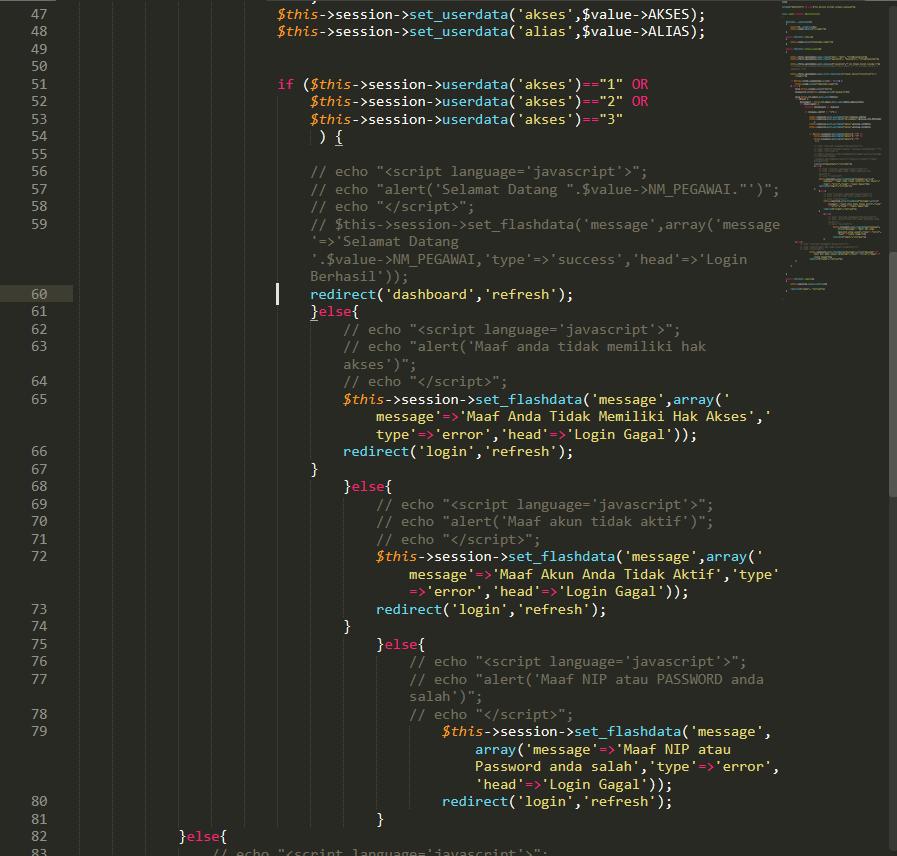897x856 pixels.
Task: Click the else keyword on line 75
Action: coord(402,644)
